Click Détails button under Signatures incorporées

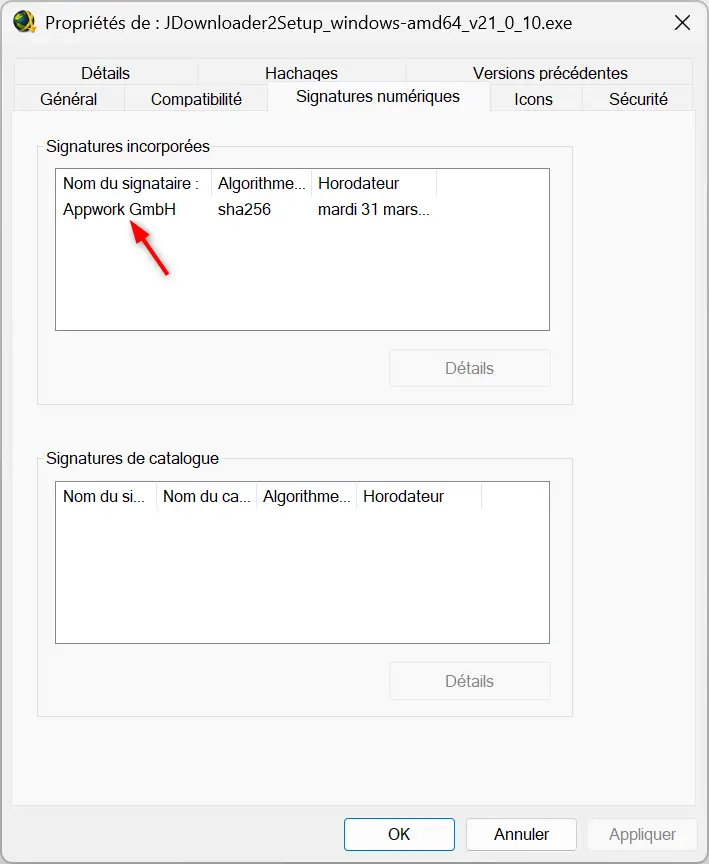(x=469, y=368)
